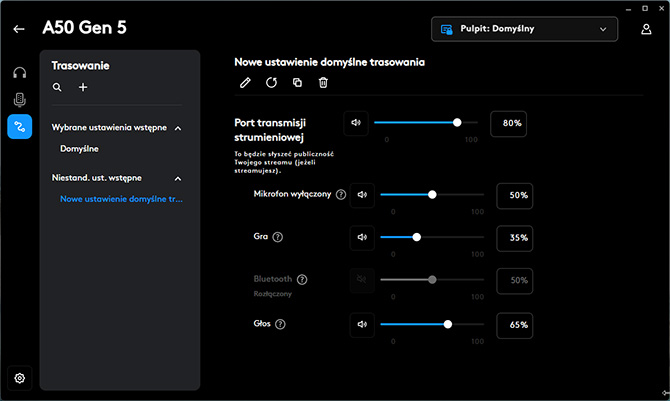Maximize the window

645,9
